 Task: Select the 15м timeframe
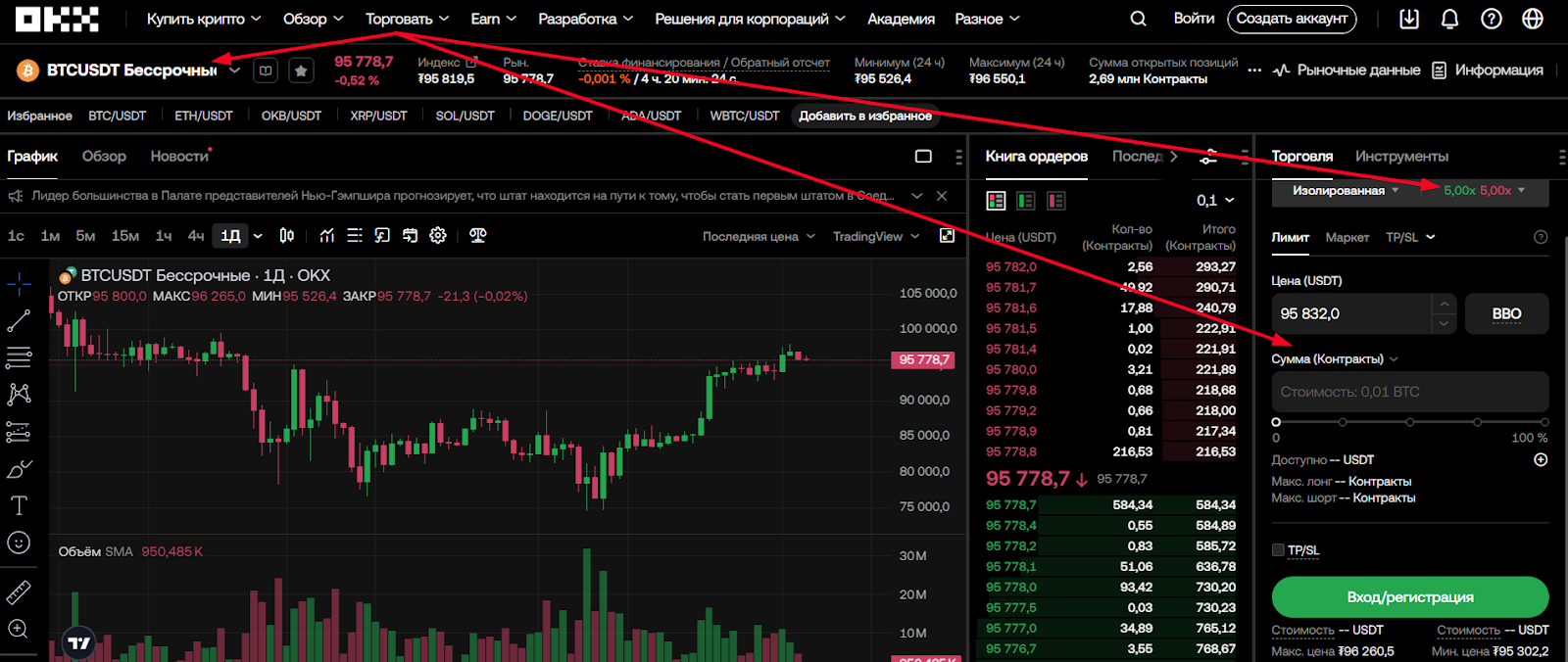[x=124, y=236]
